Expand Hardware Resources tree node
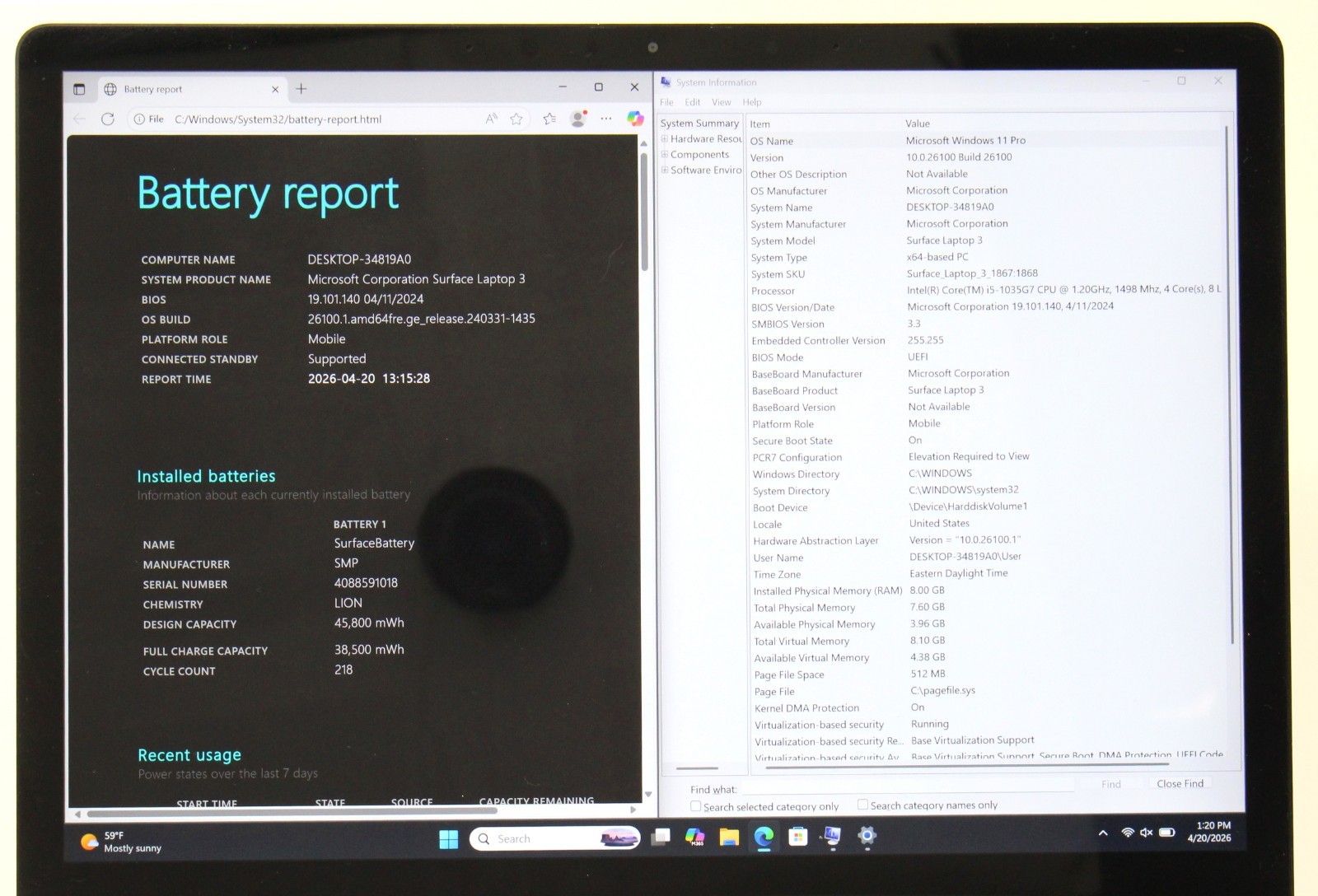This screenshot has width=1318, height=896. [665, 138]
